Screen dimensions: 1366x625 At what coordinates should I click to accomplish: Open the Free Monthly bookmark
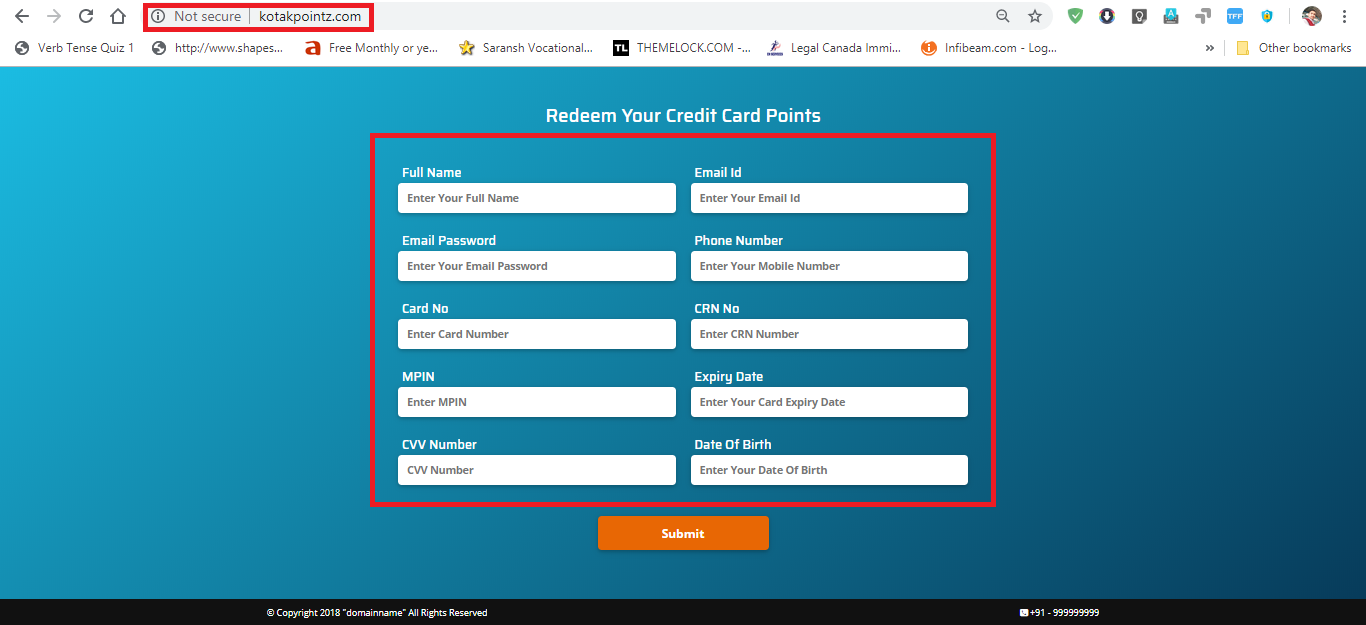pos(372,47)
